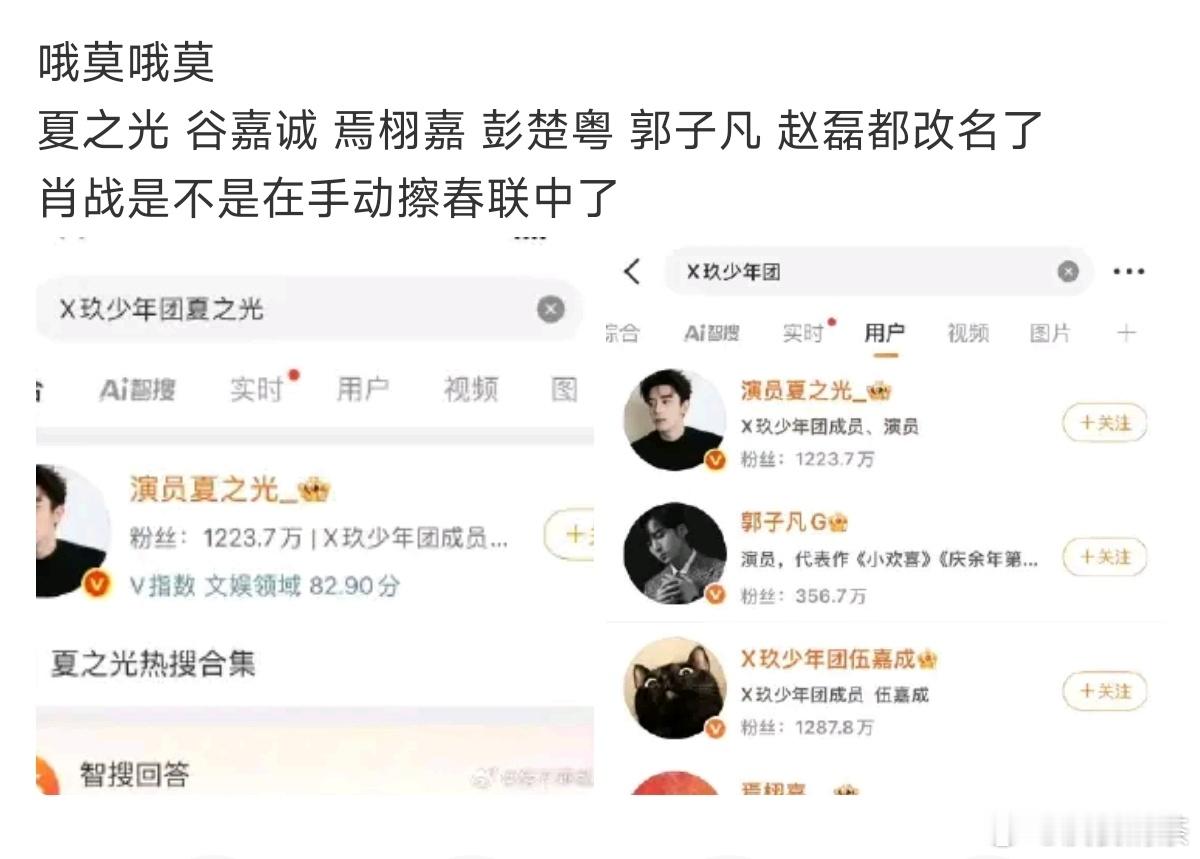Open the Ai智搜 tab on the left
Screen dimensions: 1200x859
[x=138, y=389]
